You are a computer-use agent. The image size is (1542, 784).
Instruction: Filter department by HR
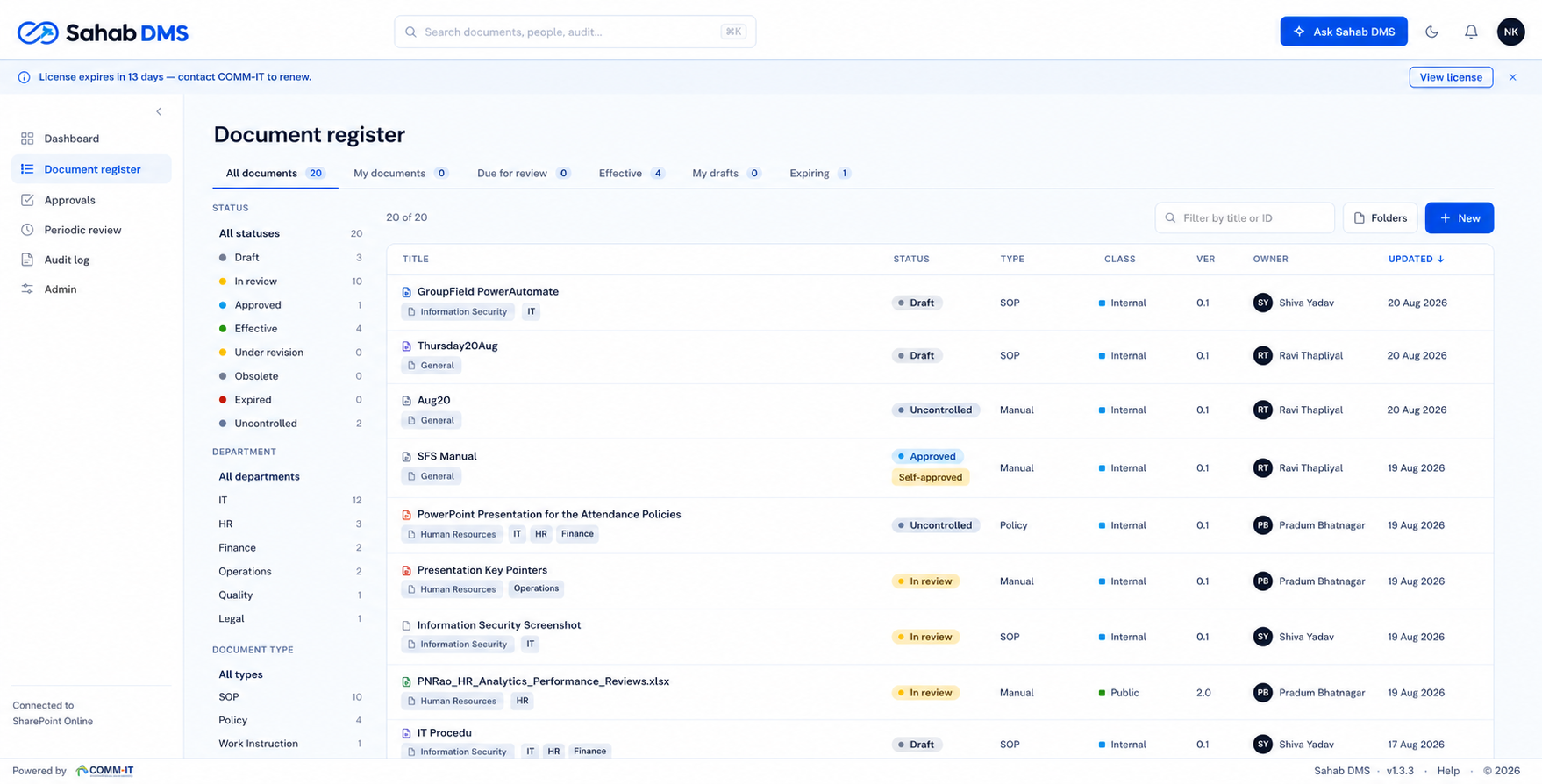(290, 524)
